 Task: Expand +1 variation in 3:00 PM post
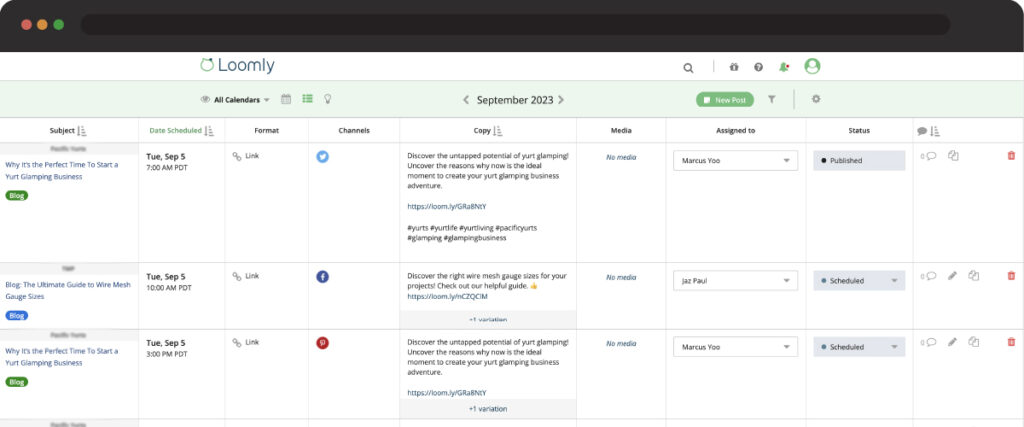pyautogui.click(x=488, y=409)
